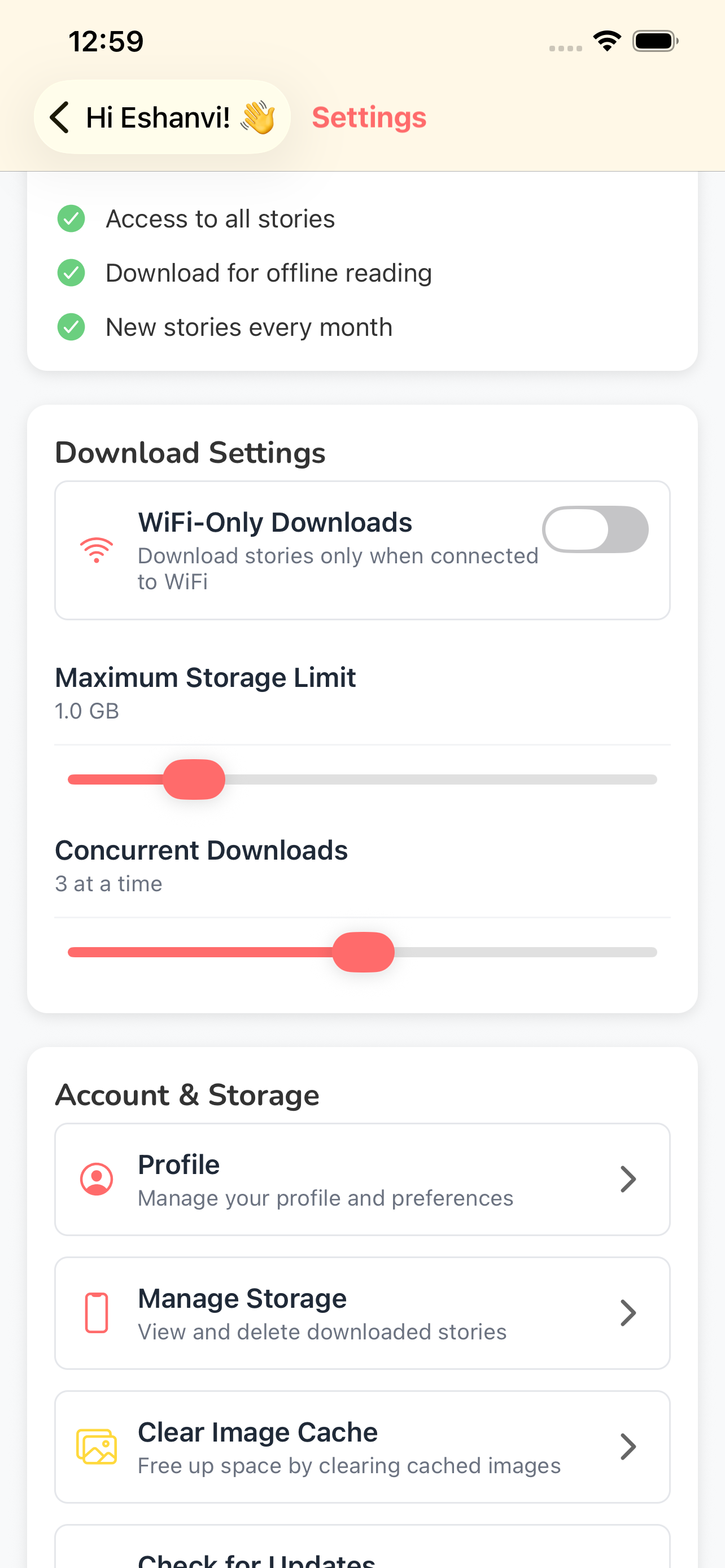The width and height of the screenshot is (725, 1568).
Task: Tap the Manage Storage phone icon
Action: tap(96, 1313)
